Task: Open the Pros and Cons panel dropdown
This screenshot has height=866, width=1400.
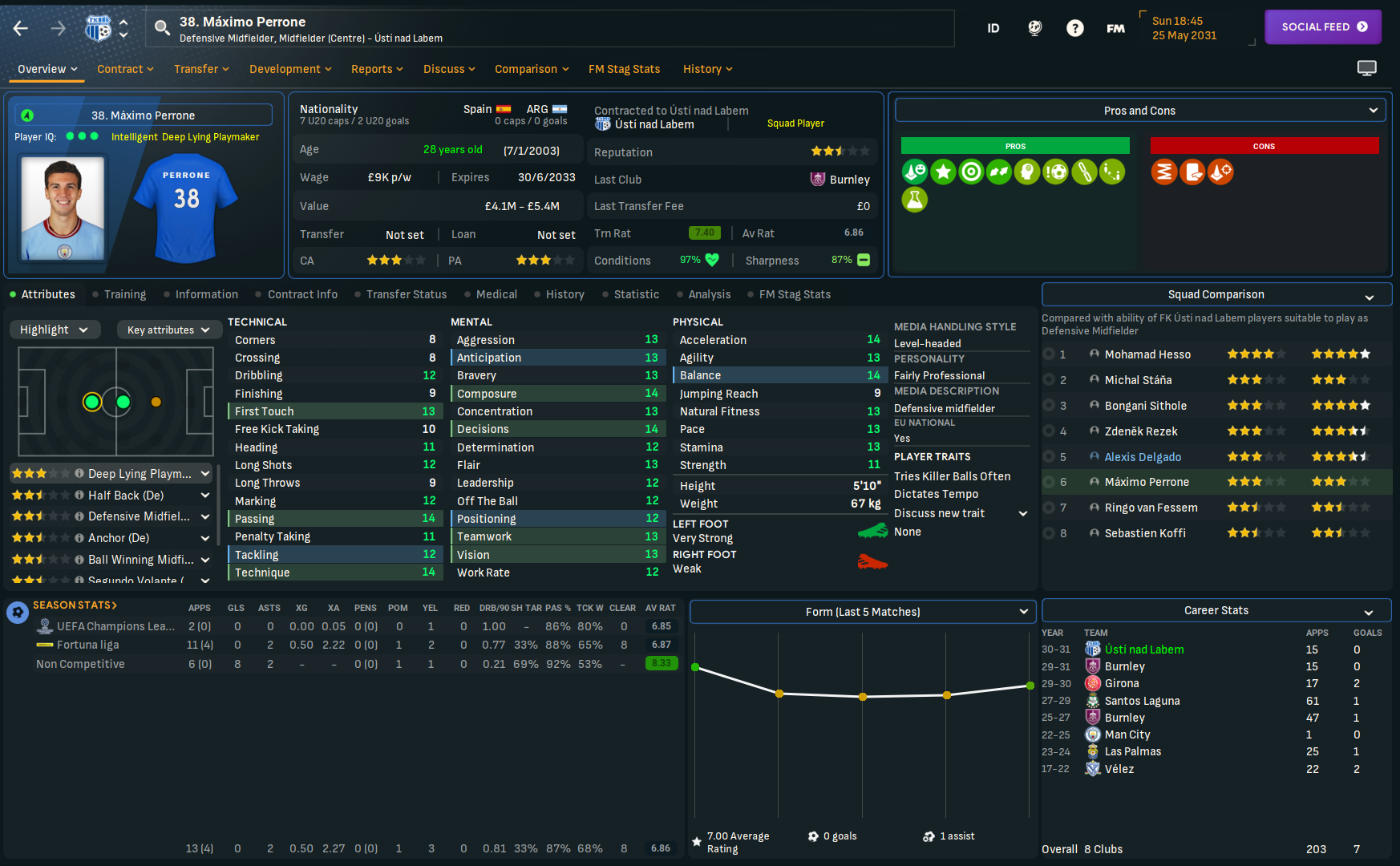Action: [1139, 111]
